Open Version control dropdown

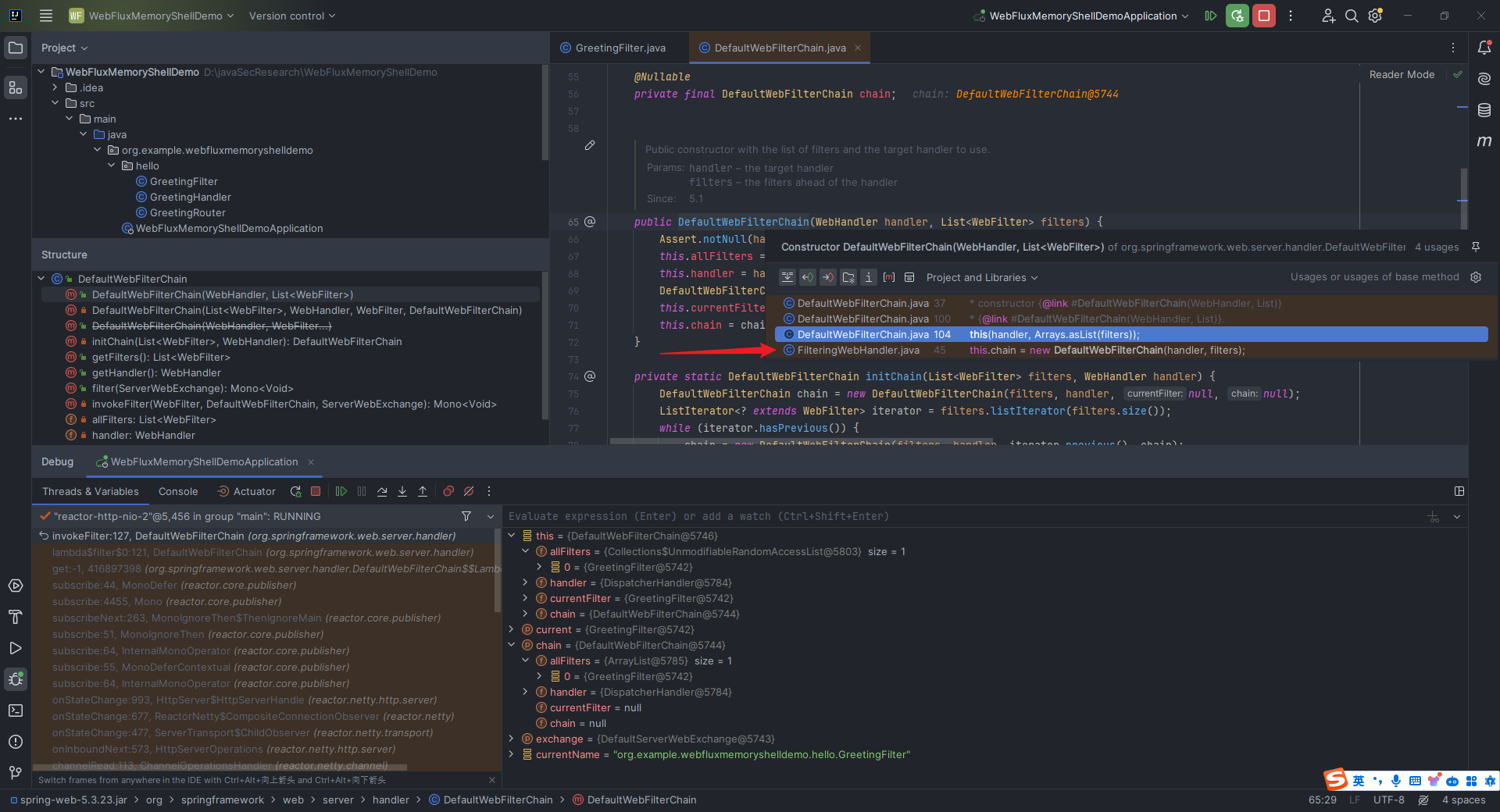(292, 16)
